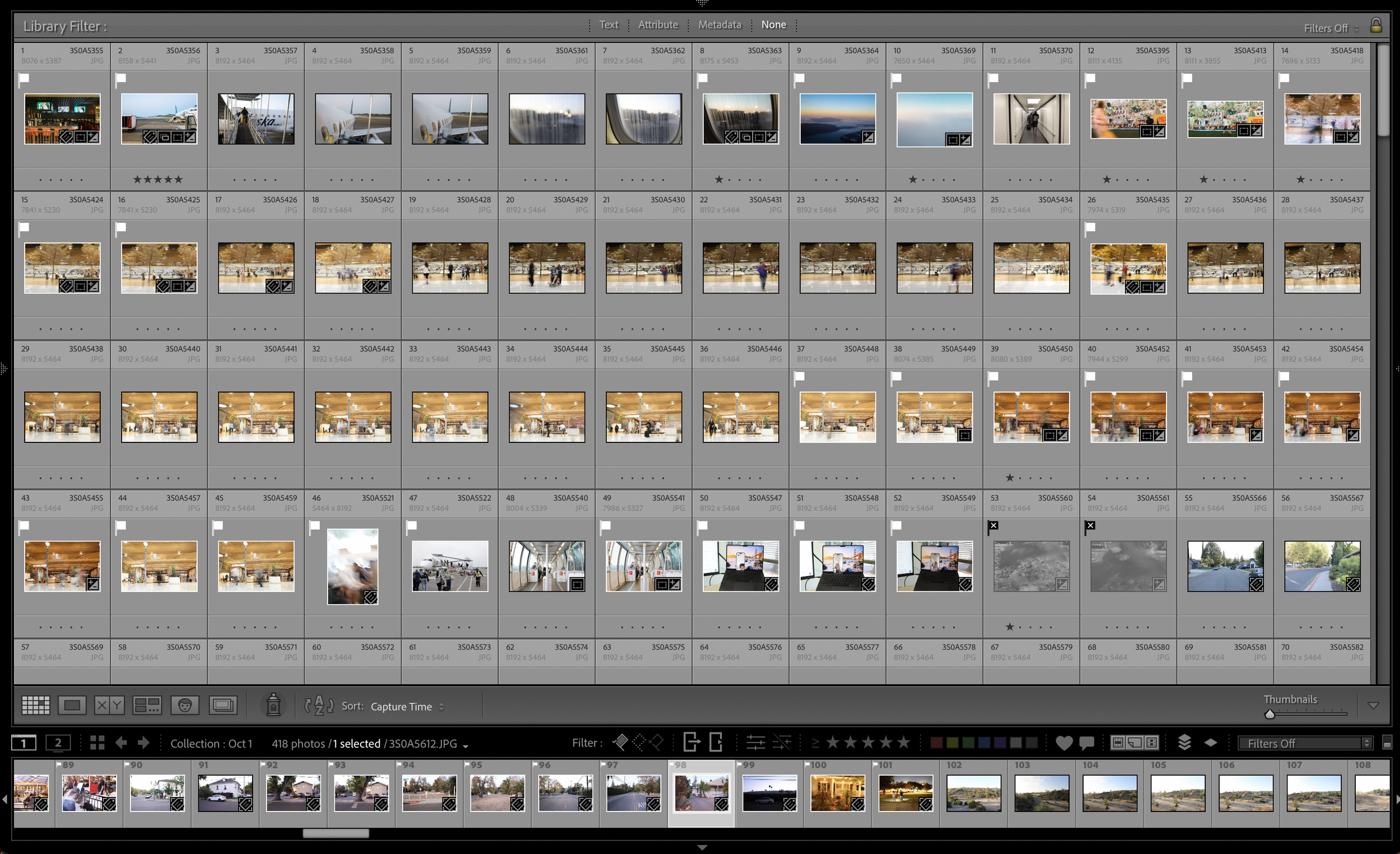Switch to Loupe view icon
Image resolution: width=1400 pixels, height=854 pixels.
tap(72, 705)
